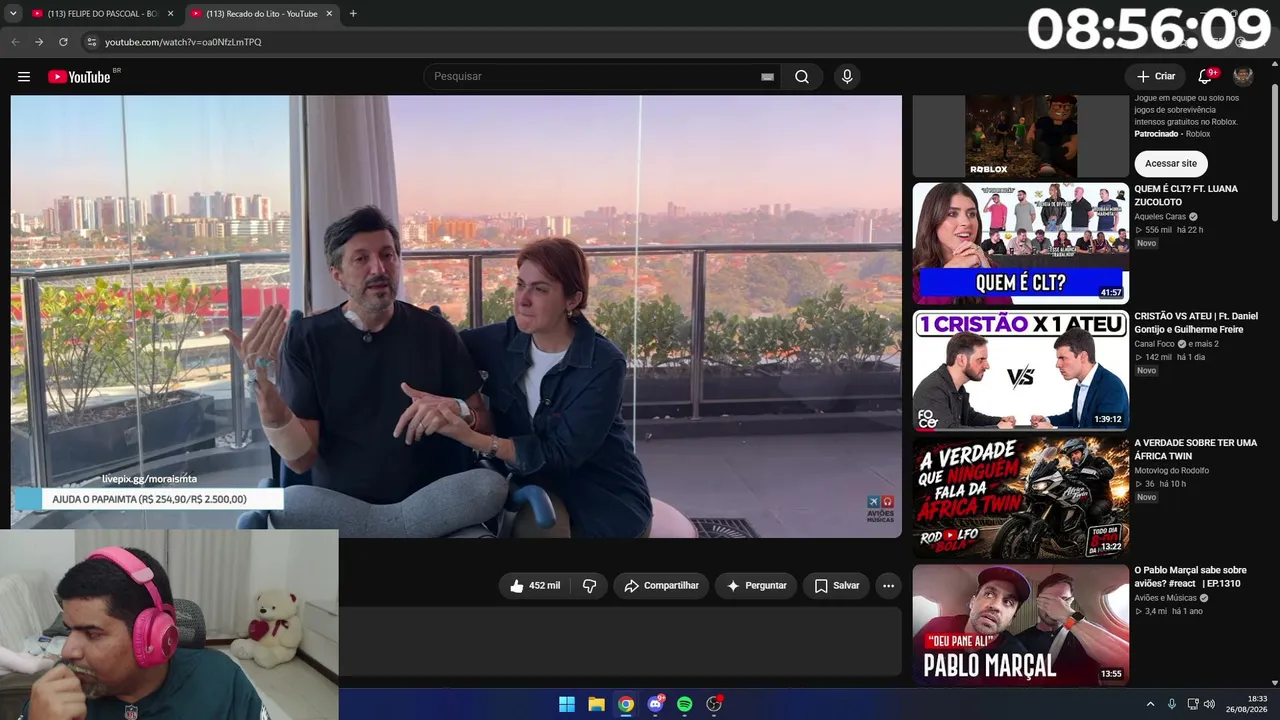1280x720 pixels.
Task: Go to the YouTube home logo
Action: [79, 77]
